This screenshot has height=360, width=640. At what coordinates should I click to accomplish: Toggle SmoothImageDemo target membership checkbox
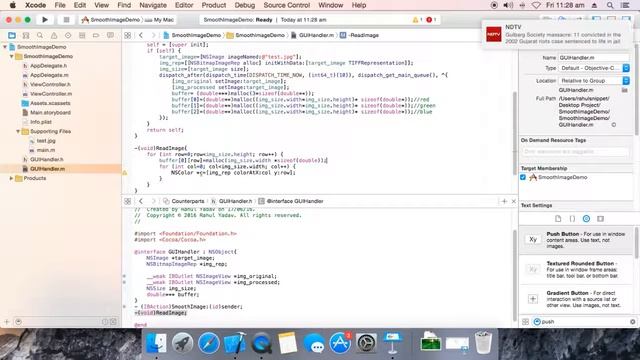(x=523, y=178)
